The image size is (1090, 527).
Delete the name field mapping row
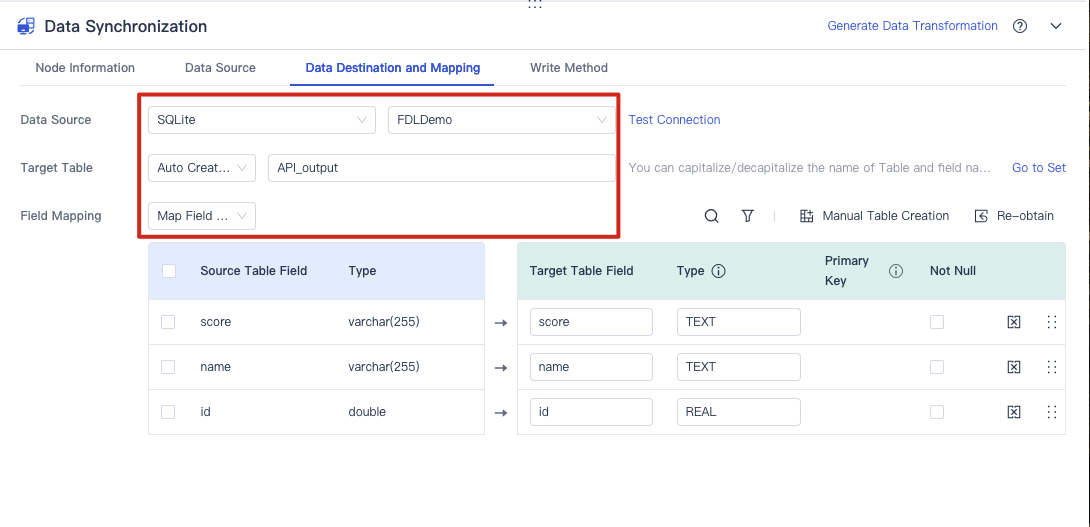[x=1014, y=367]
